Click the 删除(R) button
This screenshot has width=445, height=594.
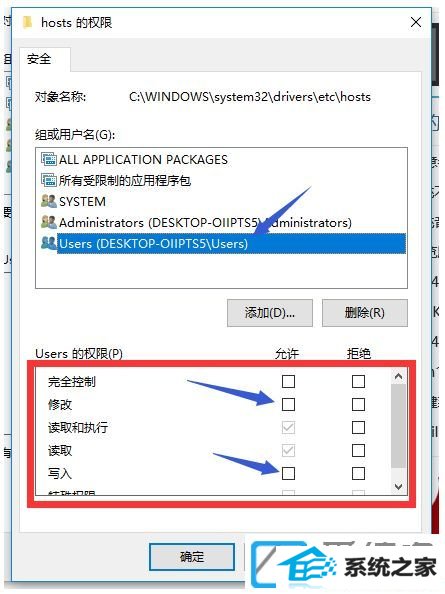[365, 313]
